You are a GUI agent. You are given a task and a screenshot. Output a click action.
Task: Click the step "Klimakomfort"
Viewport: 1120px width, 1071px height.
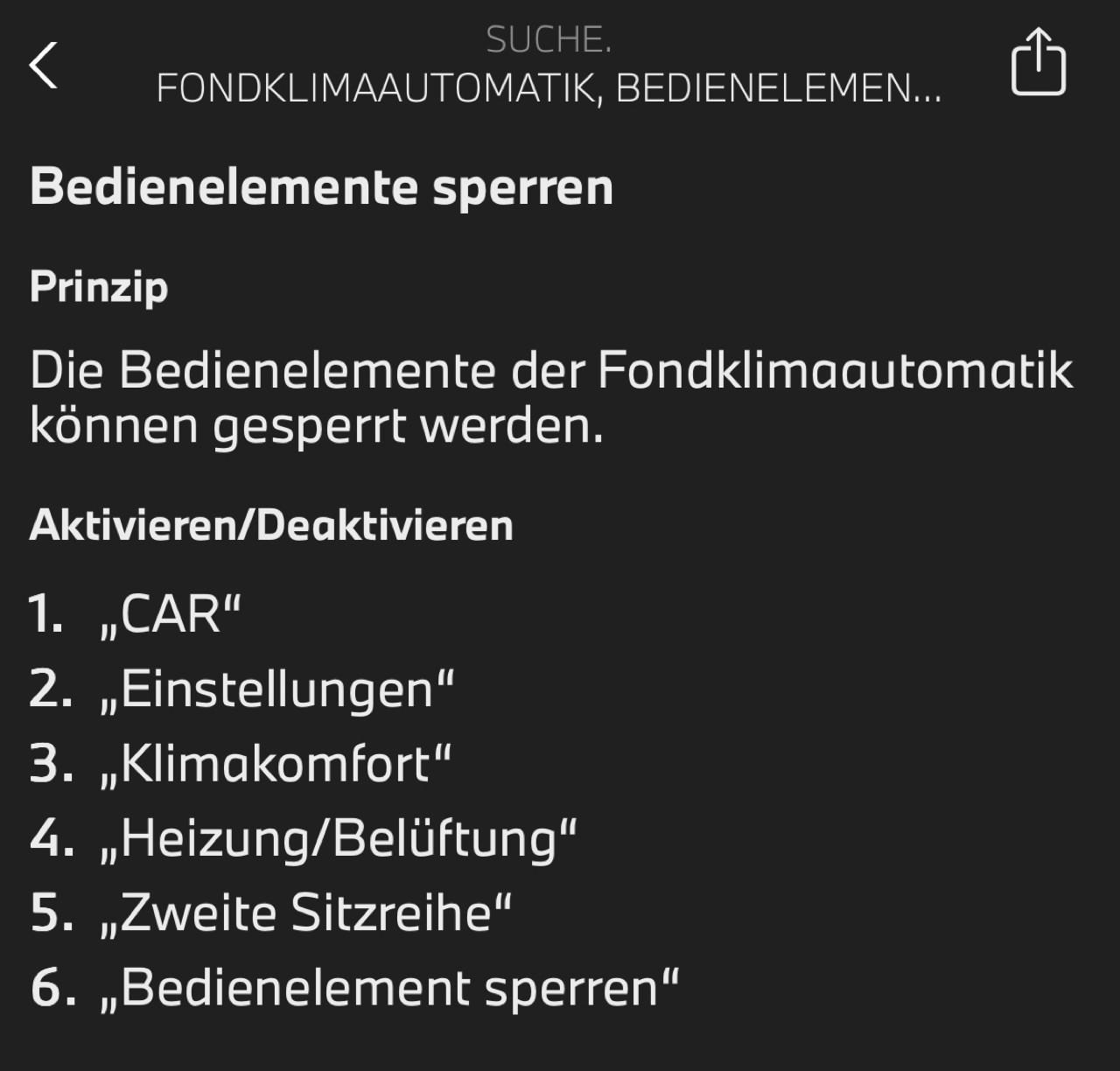pos(276,765)
